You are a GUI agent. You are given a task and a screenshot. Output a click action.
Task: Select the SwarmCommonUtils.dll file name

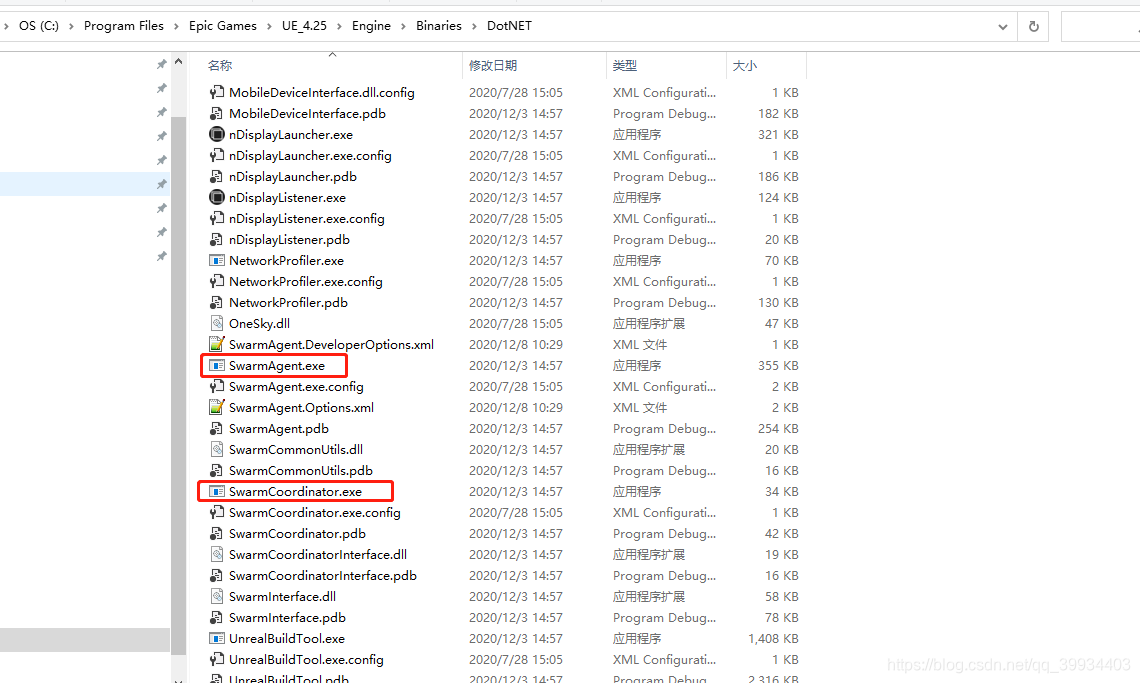[x=296, y=450]
